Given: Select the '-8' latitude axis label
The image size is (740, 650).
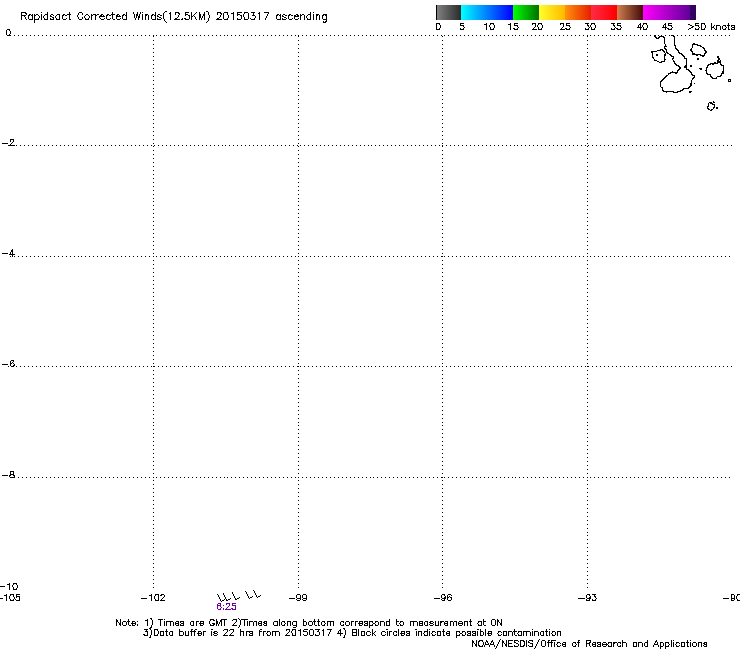Looking at the screenshot, I should pos(8,474).
